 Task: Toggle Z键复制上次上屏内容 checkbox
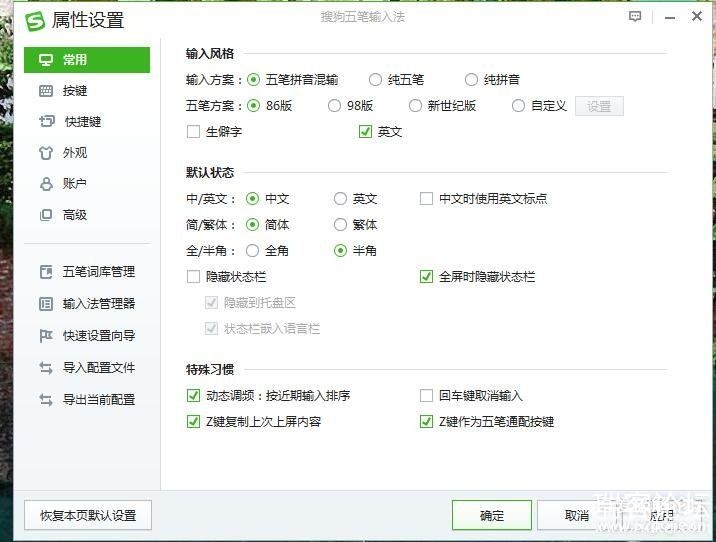coord(194,421)
